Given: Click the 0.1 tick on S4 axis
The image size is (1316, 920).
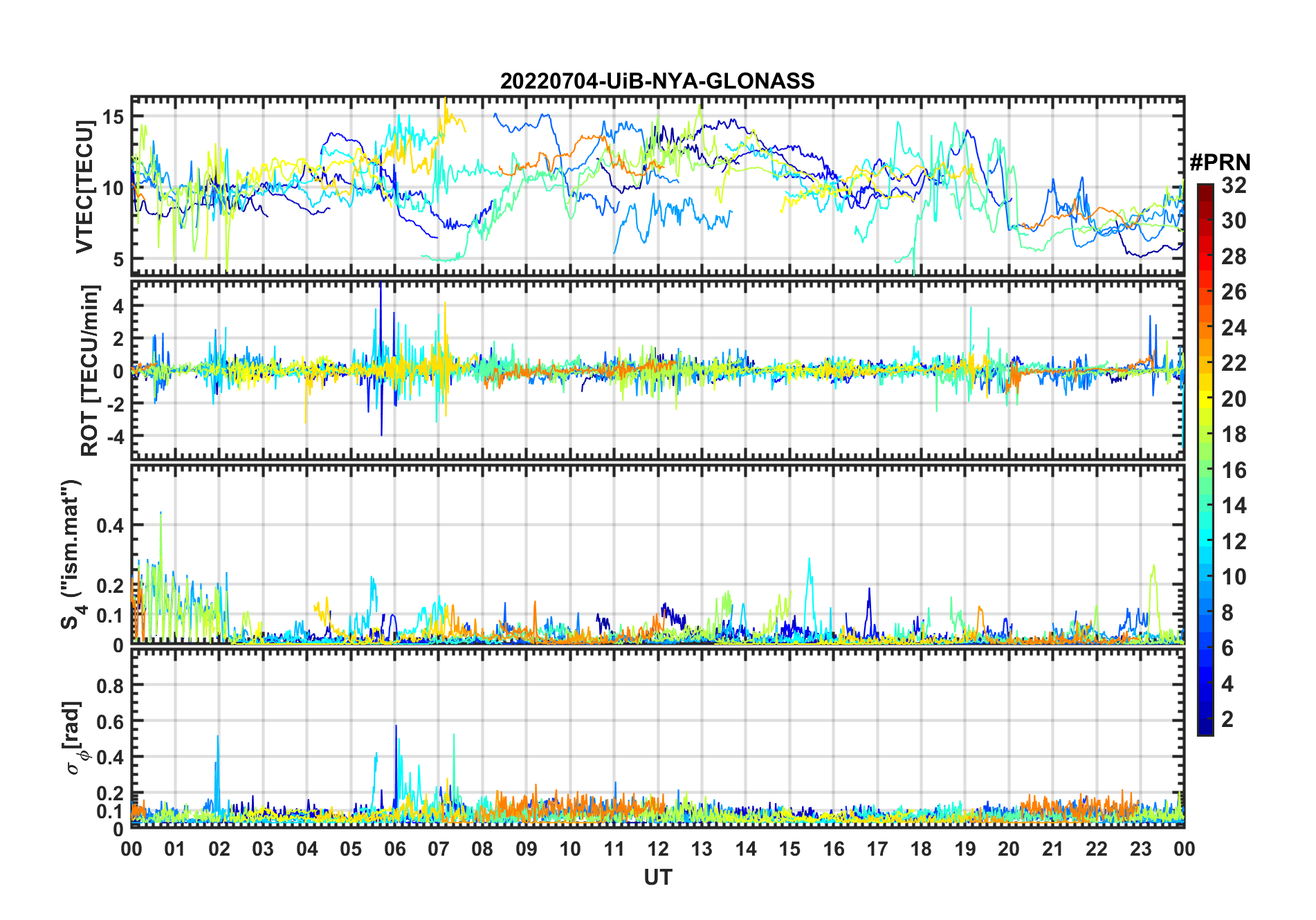Looking at the screenshot, I should [110, 616].
